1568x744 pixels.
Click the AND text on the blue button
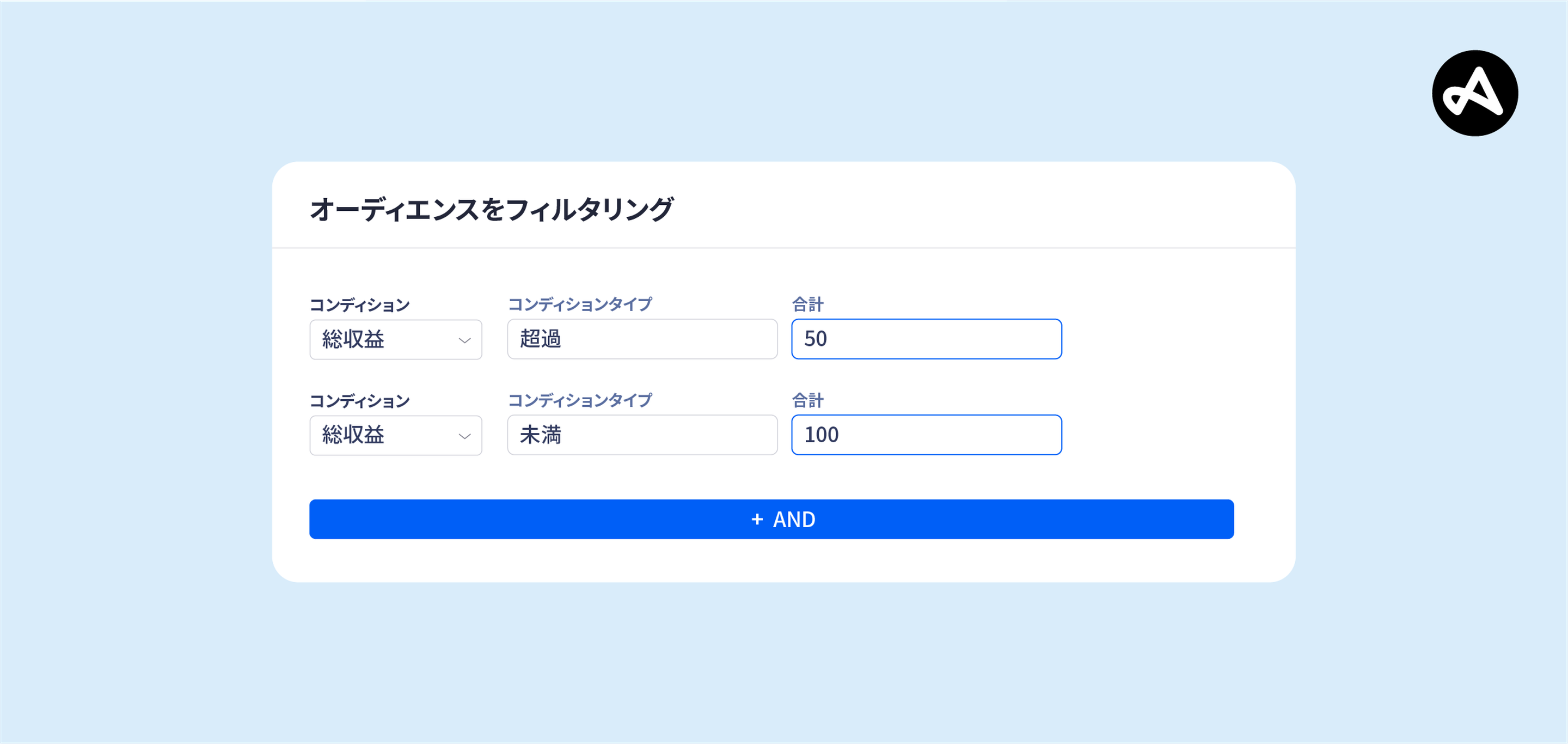point(794,520)
